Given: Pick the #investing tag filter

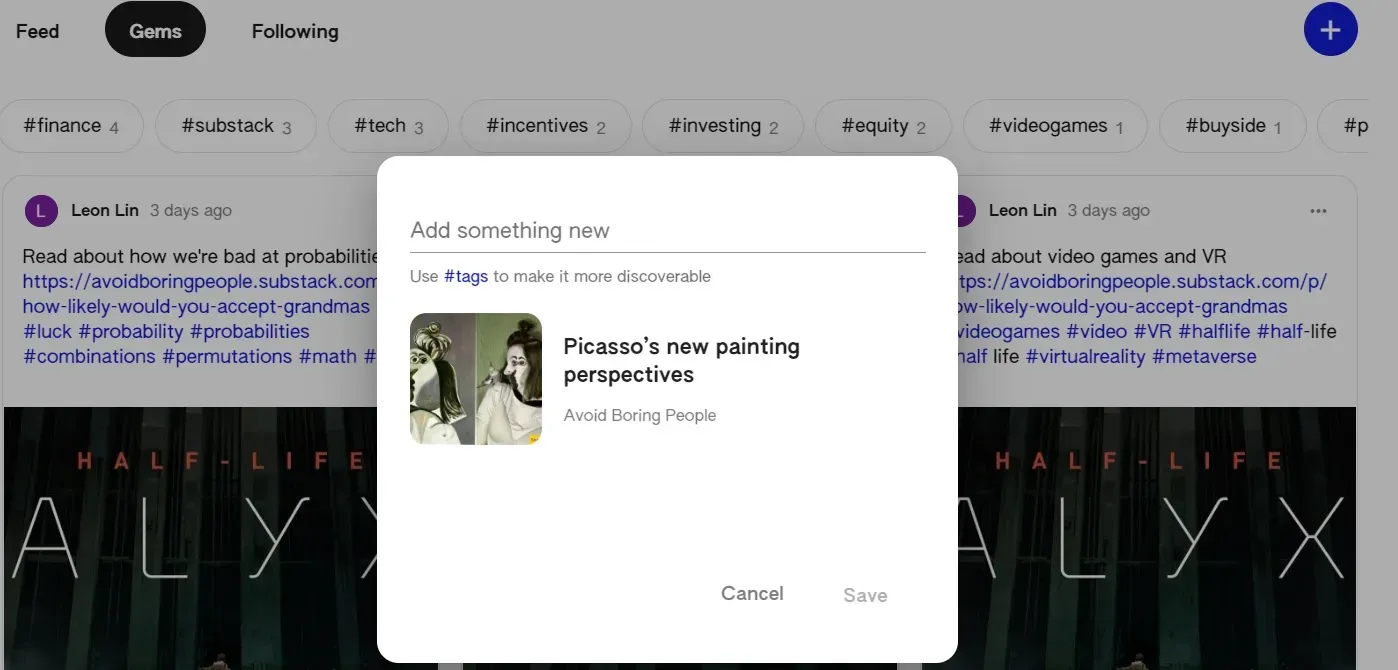Looking at the screenshot, I should [723, 126].
